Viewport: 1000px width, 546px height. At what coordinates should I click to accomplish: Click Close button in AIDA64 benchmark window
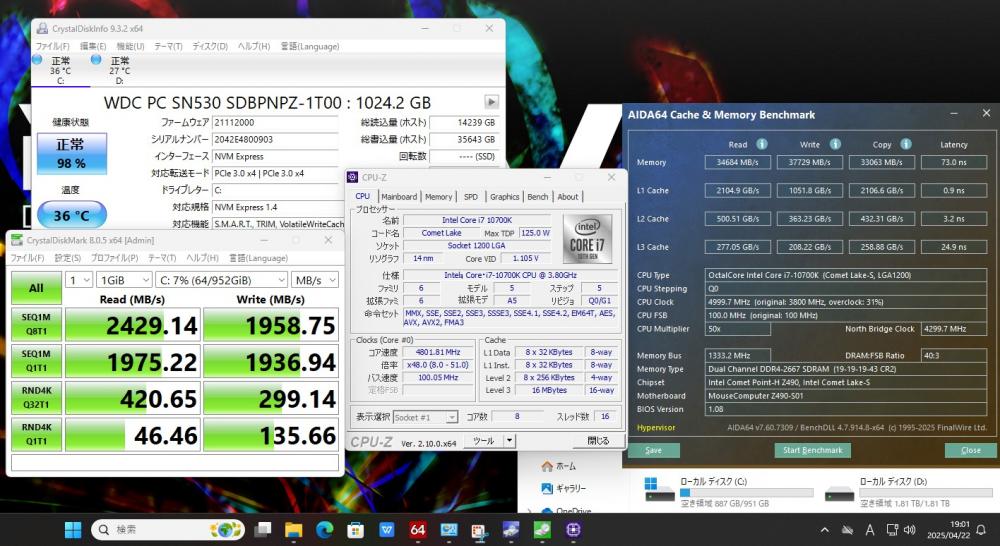click(970, 450)
